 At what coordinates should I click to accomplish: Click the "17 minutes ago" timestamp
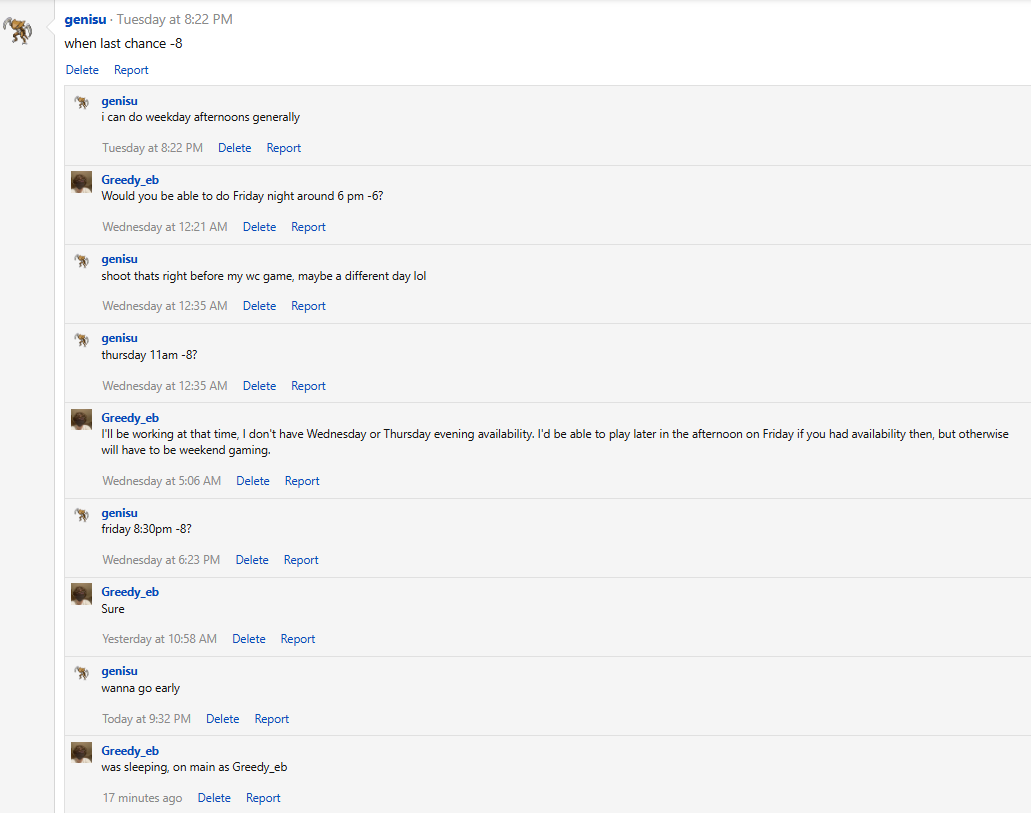pyautogui.click(x=142, y=798)
